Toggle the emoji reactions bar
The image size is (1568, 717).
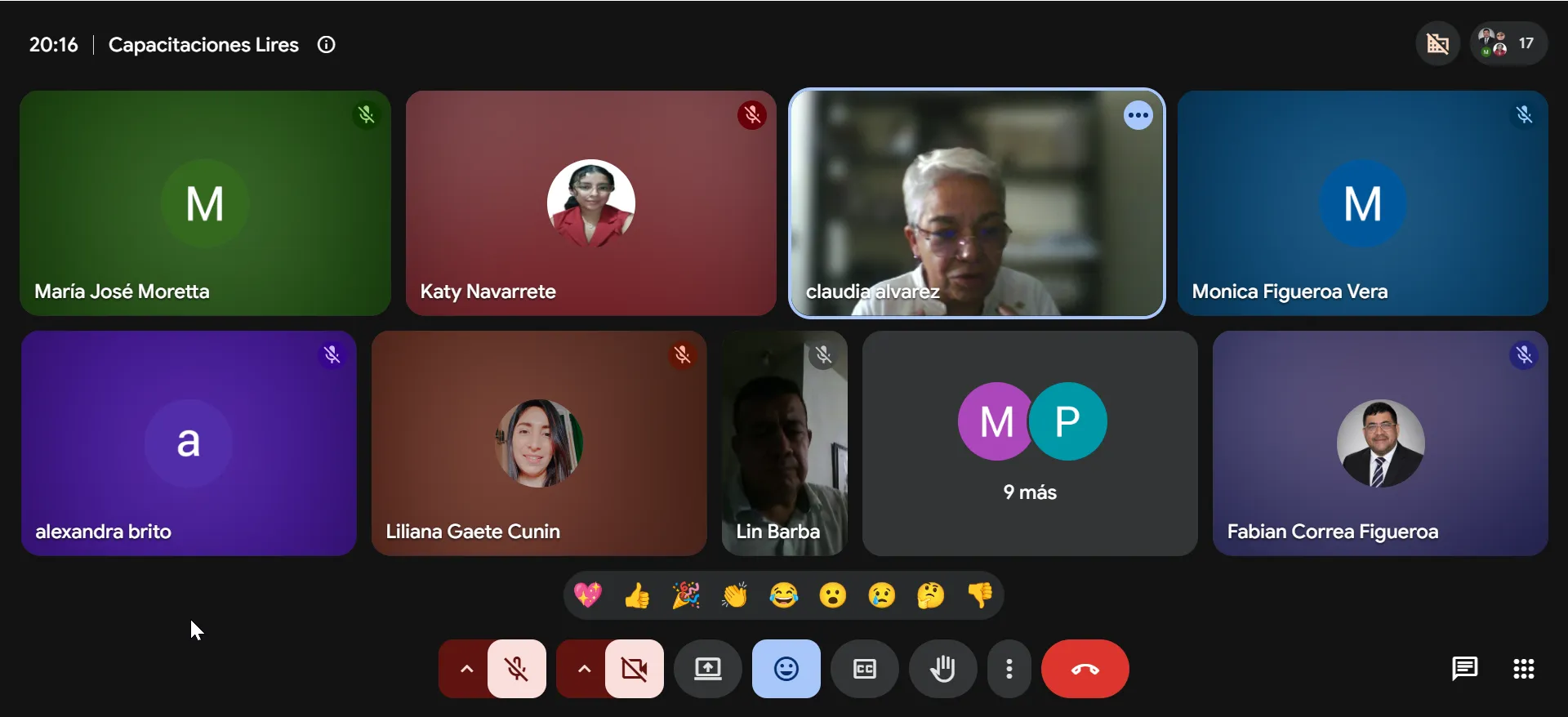(x=786, y=669)
